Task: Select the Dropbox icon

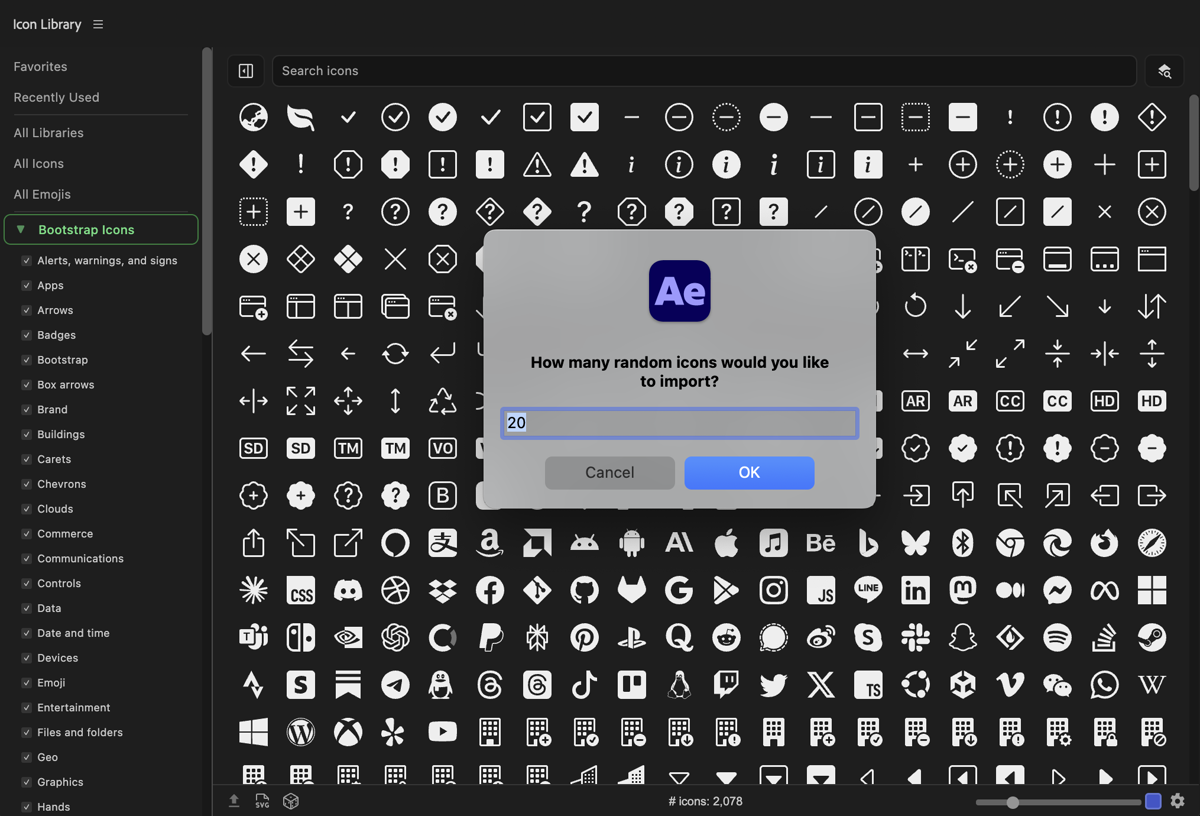Action: click(443, 590)
